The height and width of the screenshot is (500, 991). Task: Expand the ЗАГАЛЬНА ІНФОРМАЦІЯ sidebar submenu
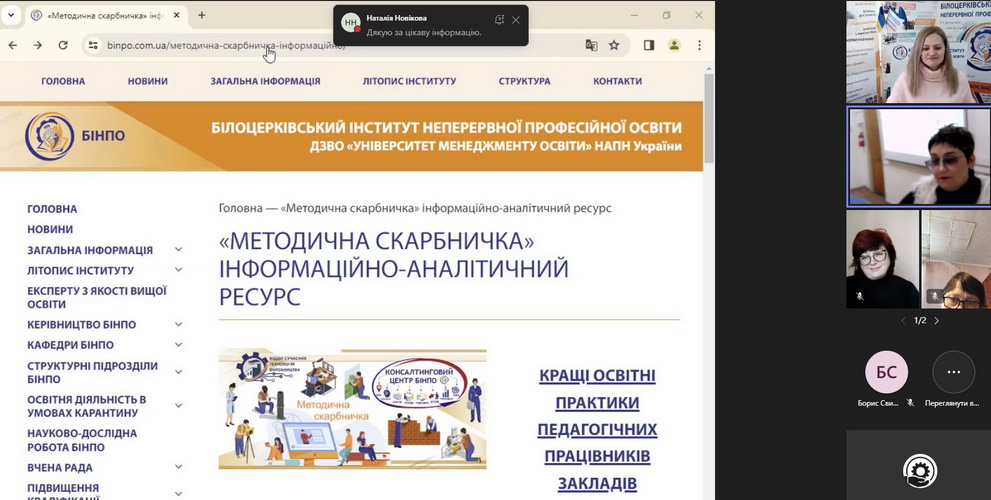click(179, 250)
